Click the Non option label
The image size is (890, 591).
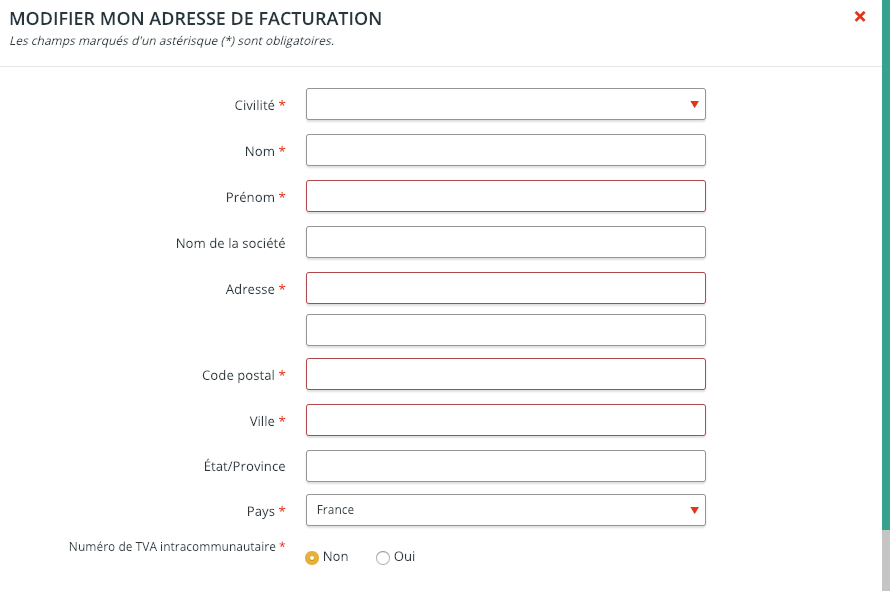(335, 557)
